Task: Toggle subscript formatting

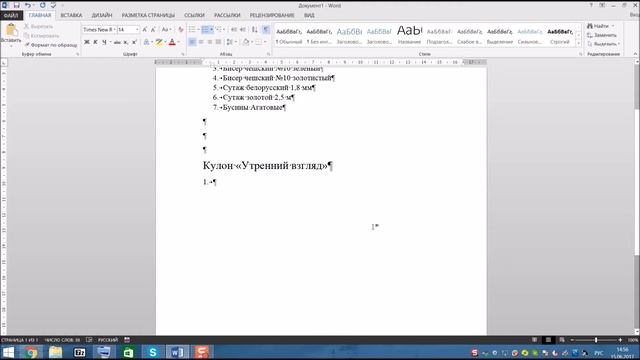Action: point(126,42)
